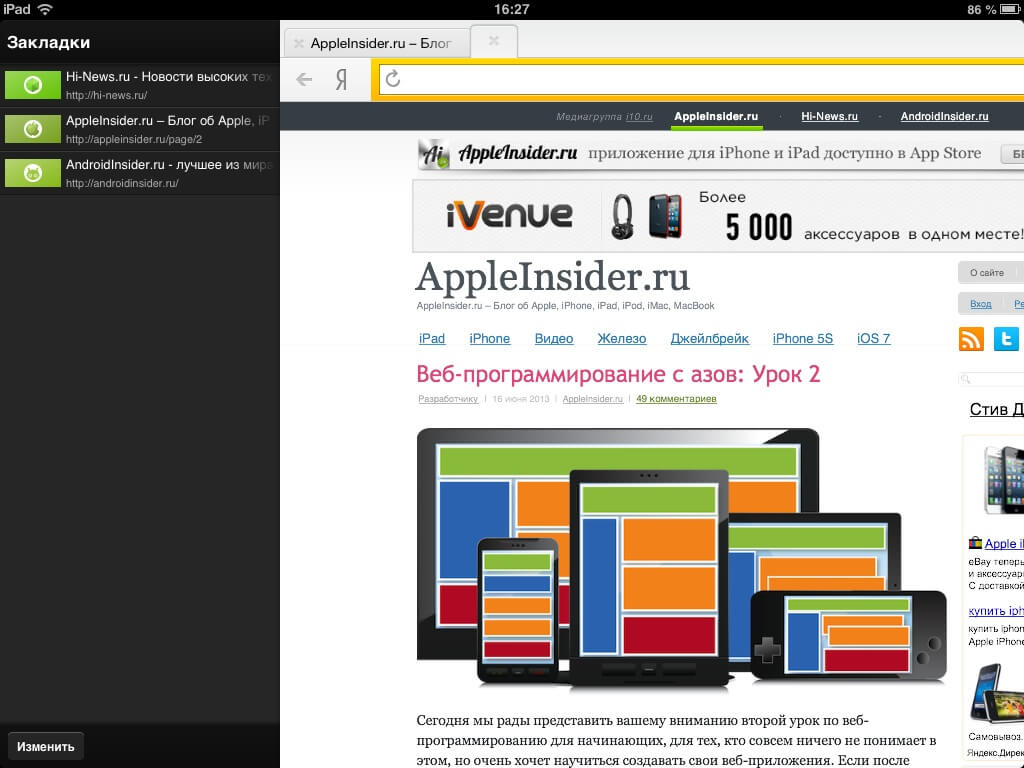1024x768 pixels.
Task: Click the white iPhone ad image in sidebar
Action: (x=1003, y=480)
